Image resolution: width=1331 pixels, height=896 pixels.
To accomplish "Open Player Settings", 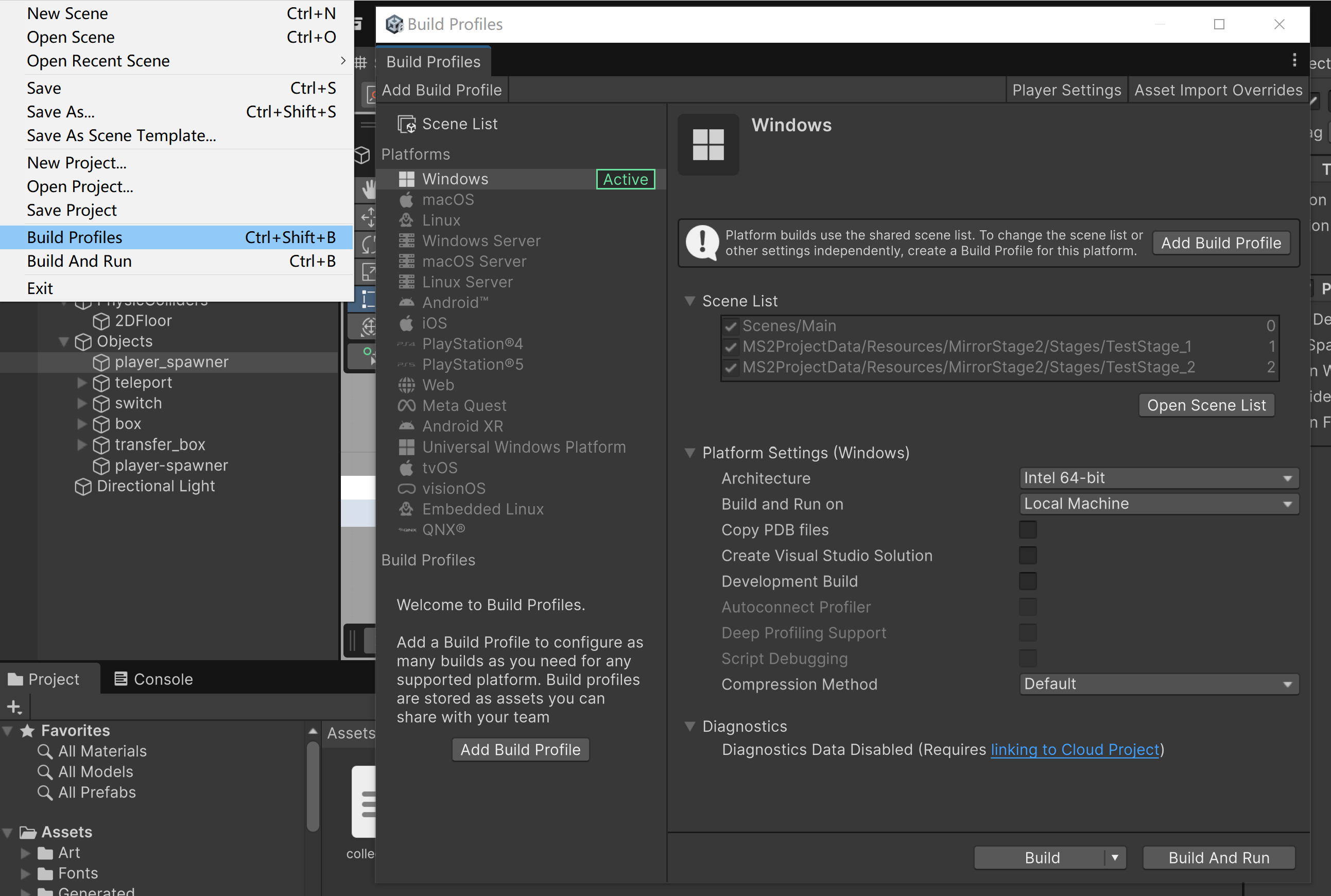I will coord(1066,90).
